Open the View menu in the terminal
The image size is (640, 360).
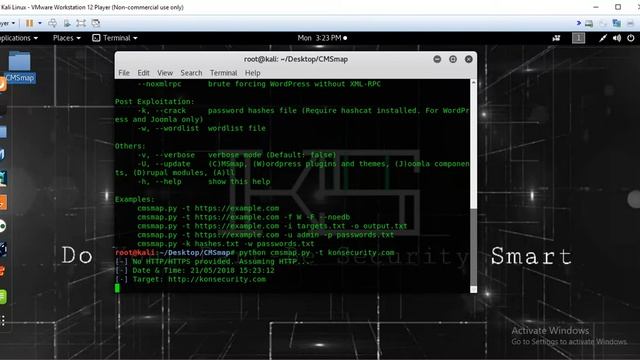(x=165, y=73)
